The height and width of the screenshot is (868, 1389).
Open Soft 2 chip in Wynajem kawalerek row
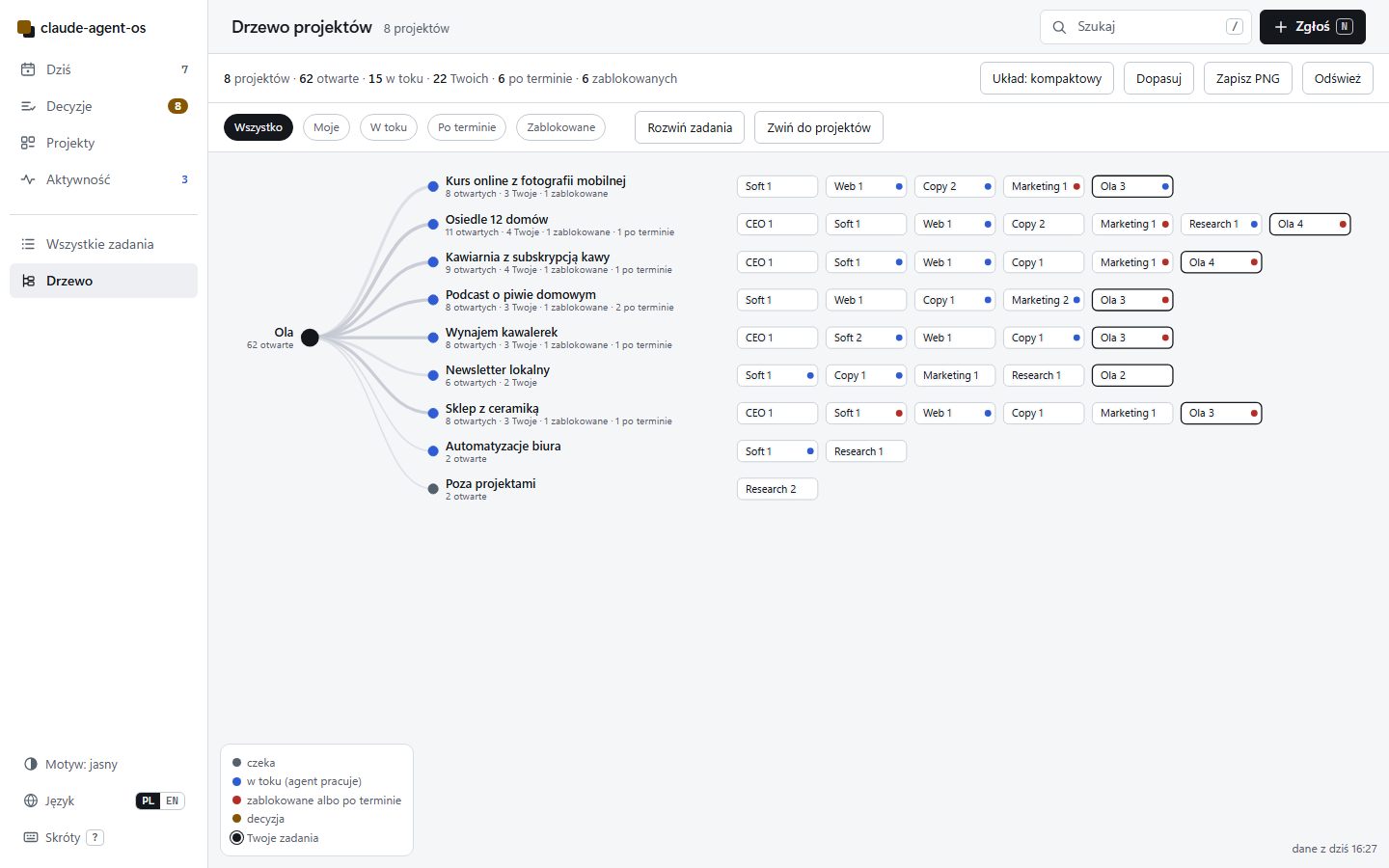pyautogui.click(x=866, y=338)
